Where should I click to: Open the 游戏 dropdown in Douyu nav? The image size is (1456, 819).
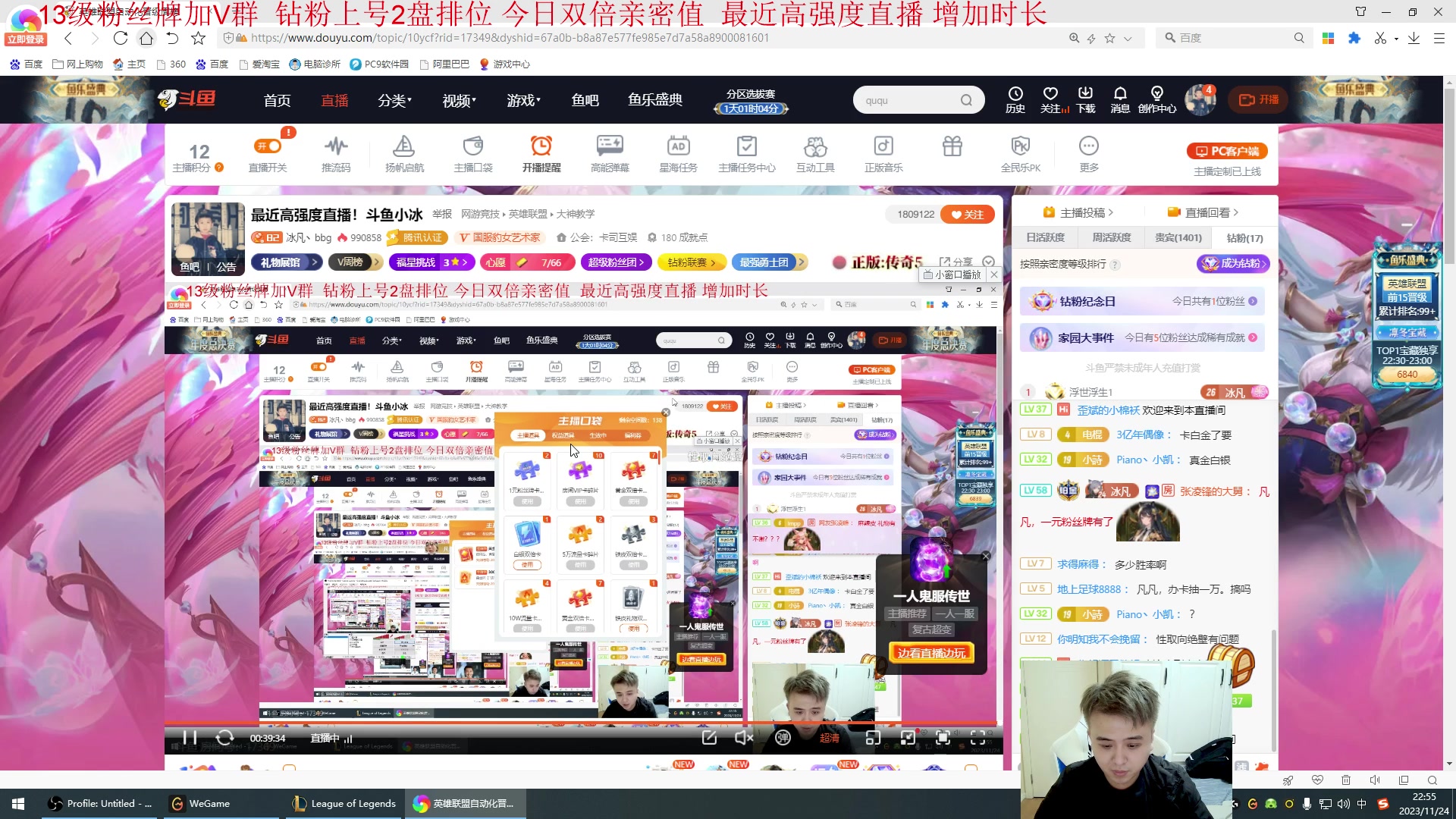523,100
